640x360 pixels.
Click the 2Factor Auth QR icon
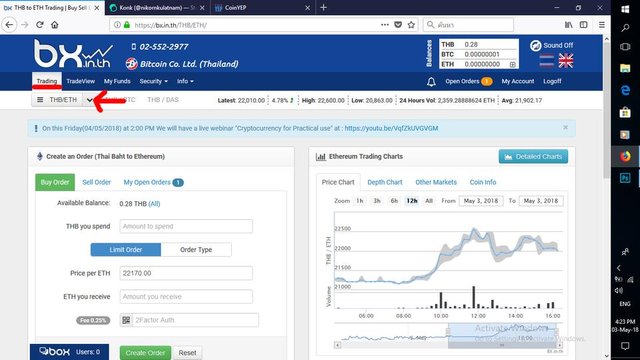click(126, 320)
